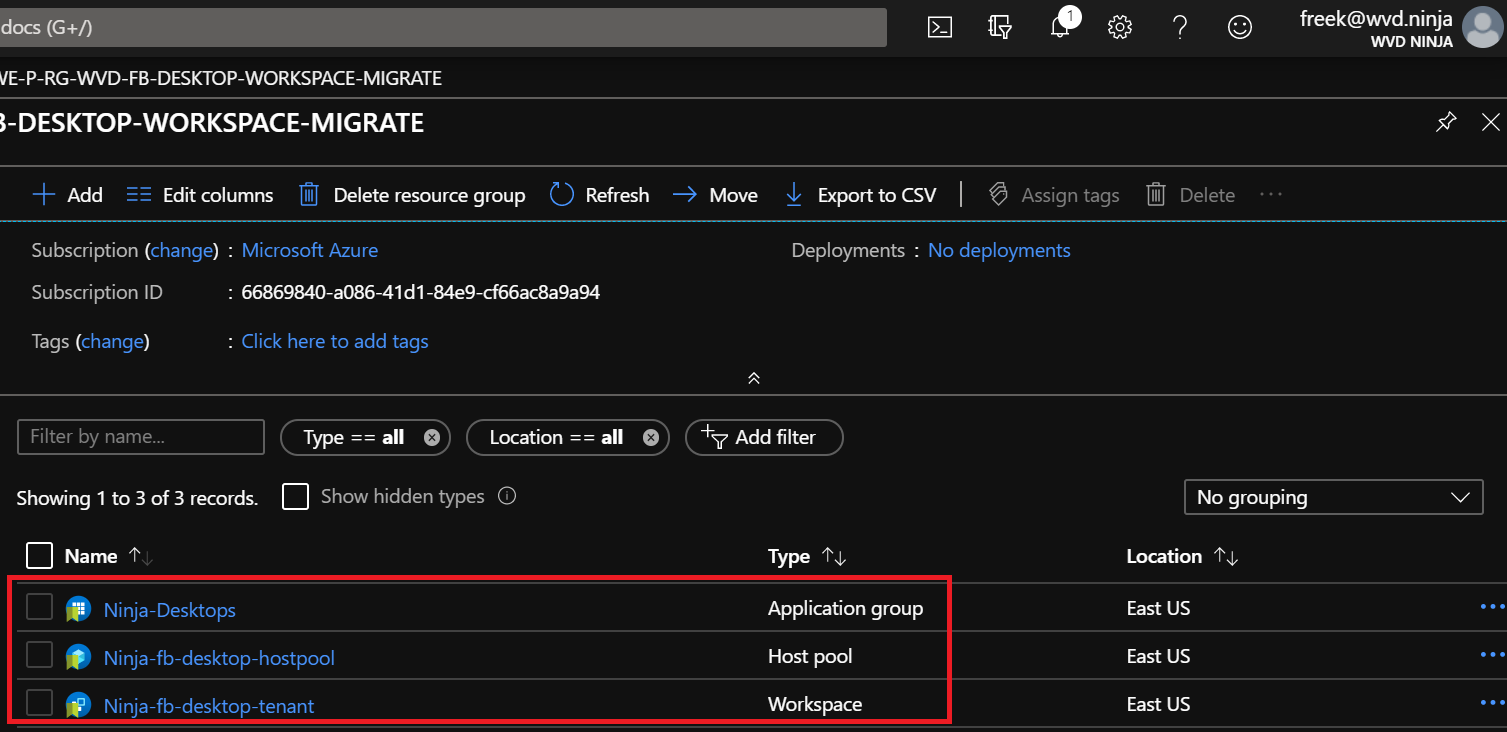Open the Cloud Shell icon
This screenshot has width=1507, height=732.
(x=940, y=27)
